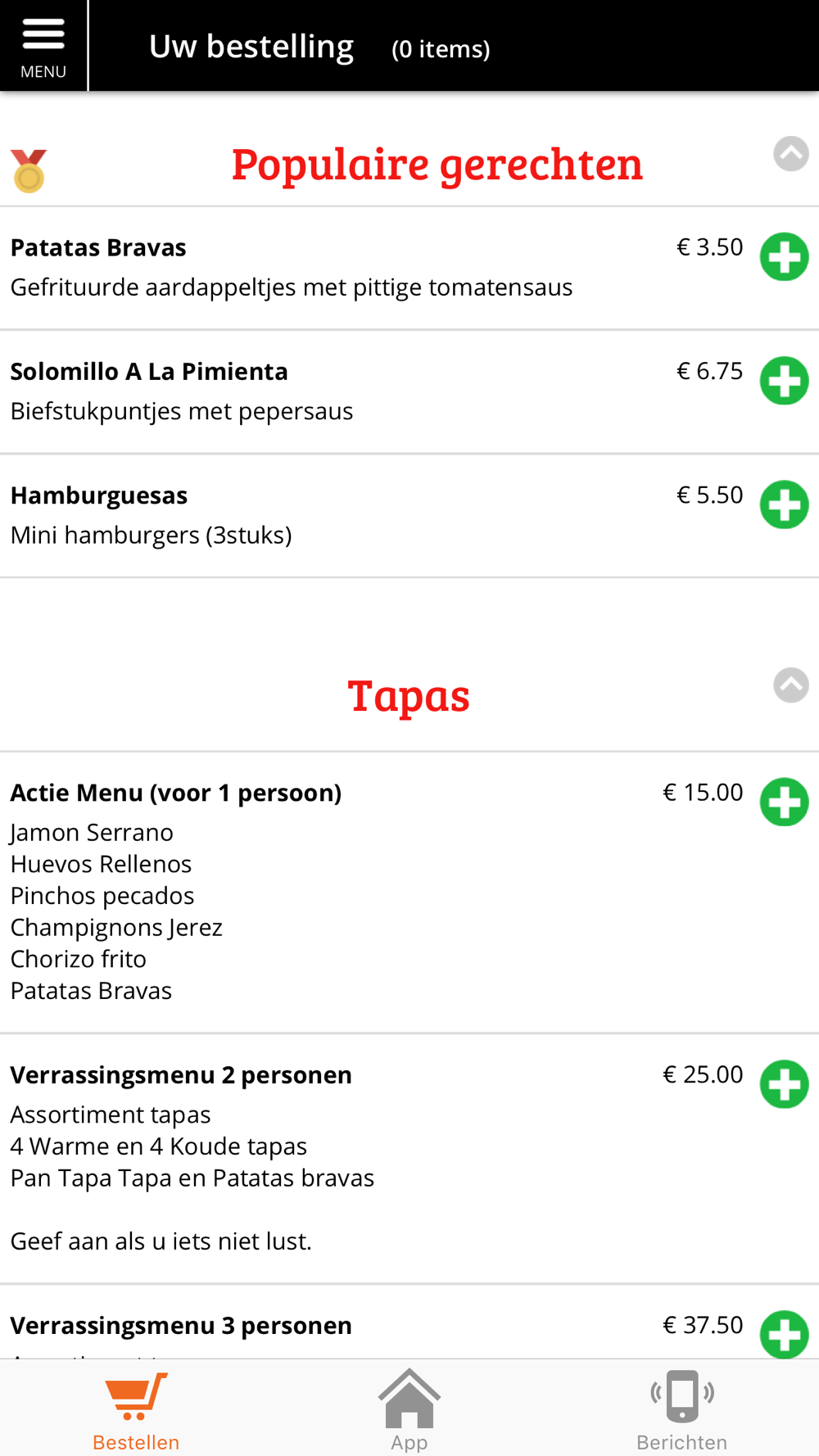Select the Hamburguesas dish title
Image resolution: width=819 pixels, height=1456 pixels.
(x=99, y=495)
